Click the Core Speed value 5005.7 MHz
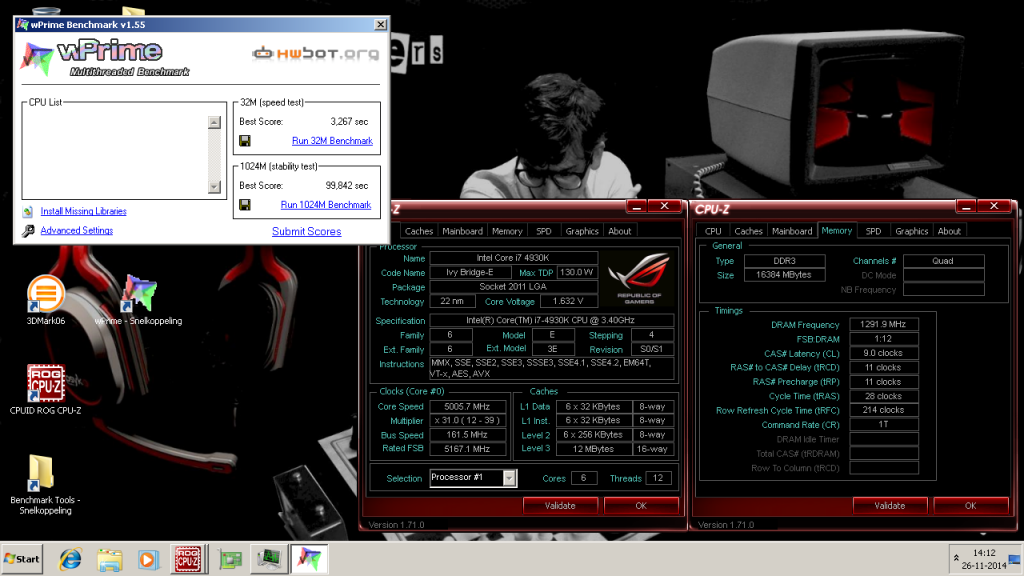The image size is (1024, 576). click(468, 407)
